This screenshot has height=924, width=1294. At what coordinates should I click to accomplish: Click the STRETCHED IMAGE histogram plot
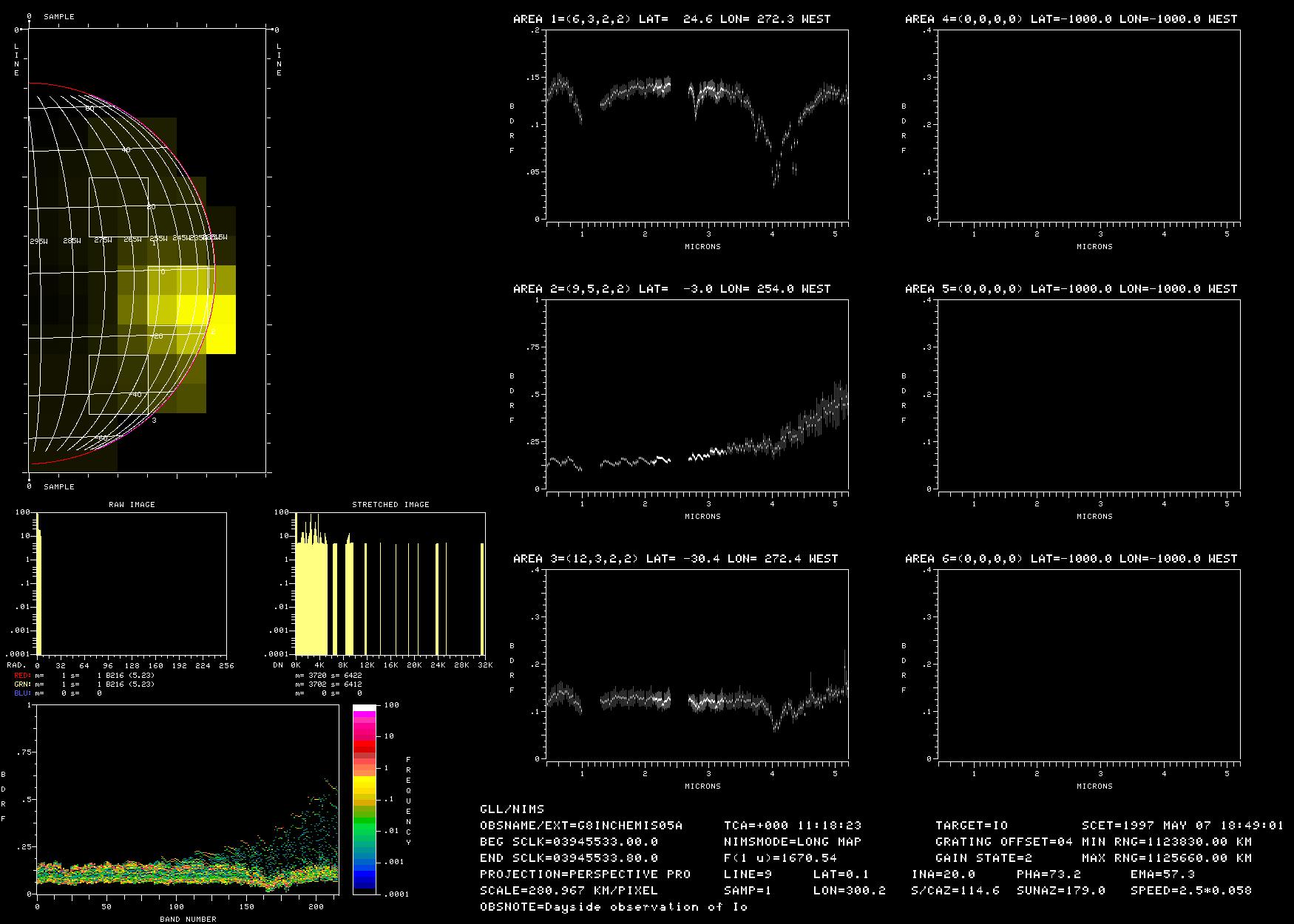pyautogui.click(x=390, y=583)
